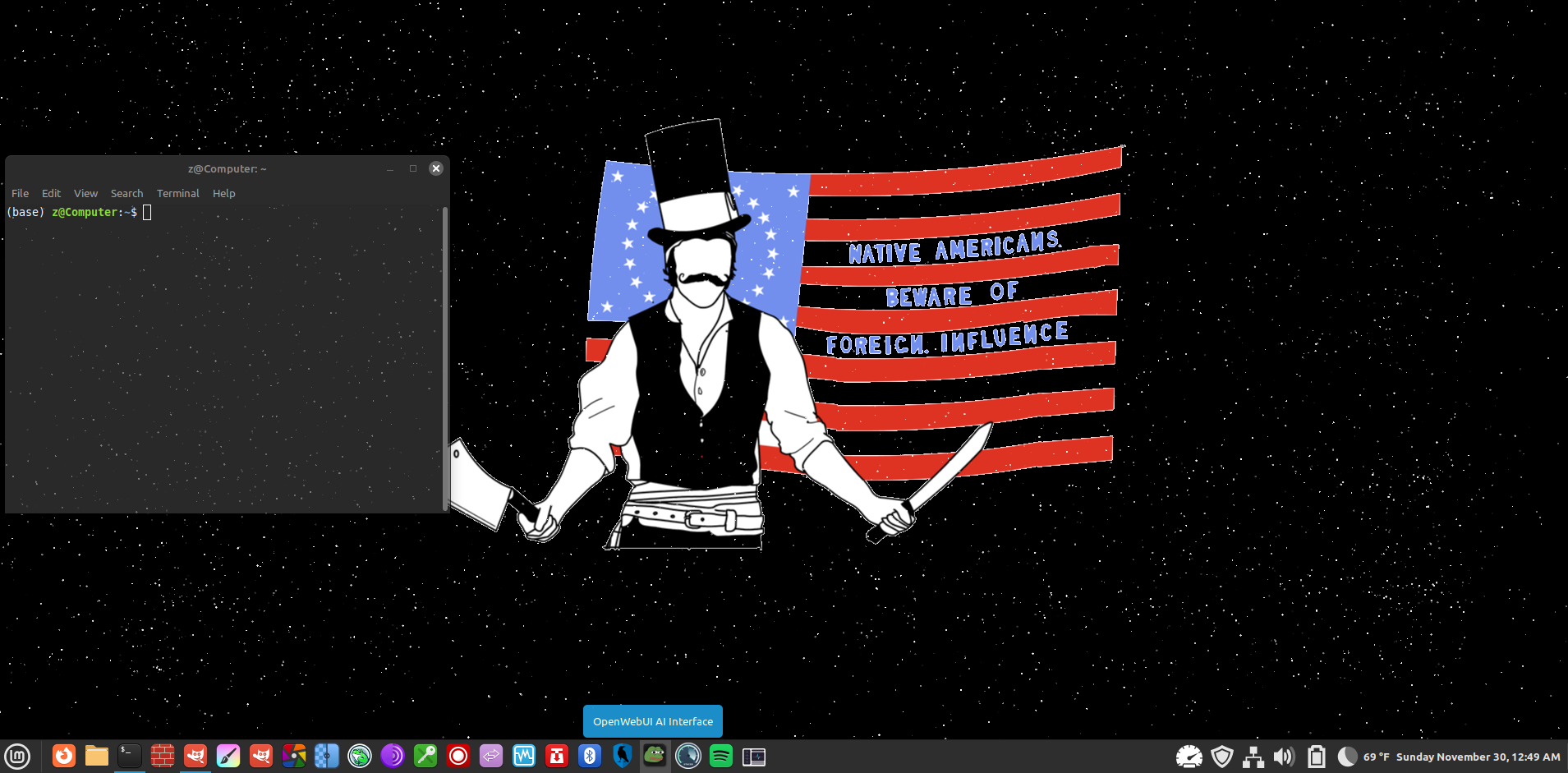Open the GIMP icon with running-indicator underline
1568x773 pixels.
[x=195, y=756]
